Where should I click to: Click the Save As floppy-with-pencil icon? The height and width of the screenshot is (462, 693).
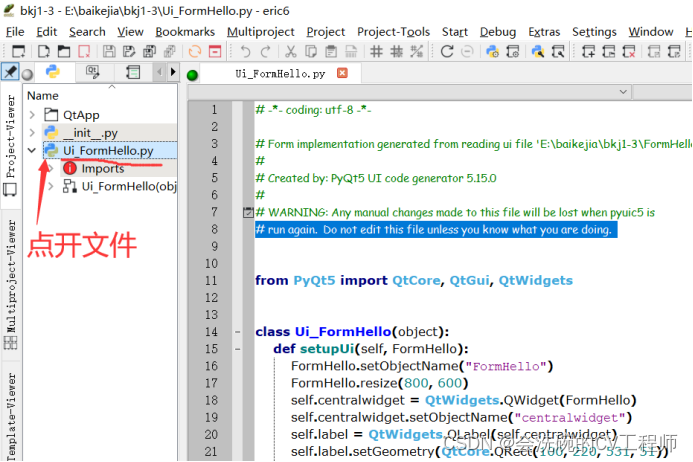pos(129,51)
